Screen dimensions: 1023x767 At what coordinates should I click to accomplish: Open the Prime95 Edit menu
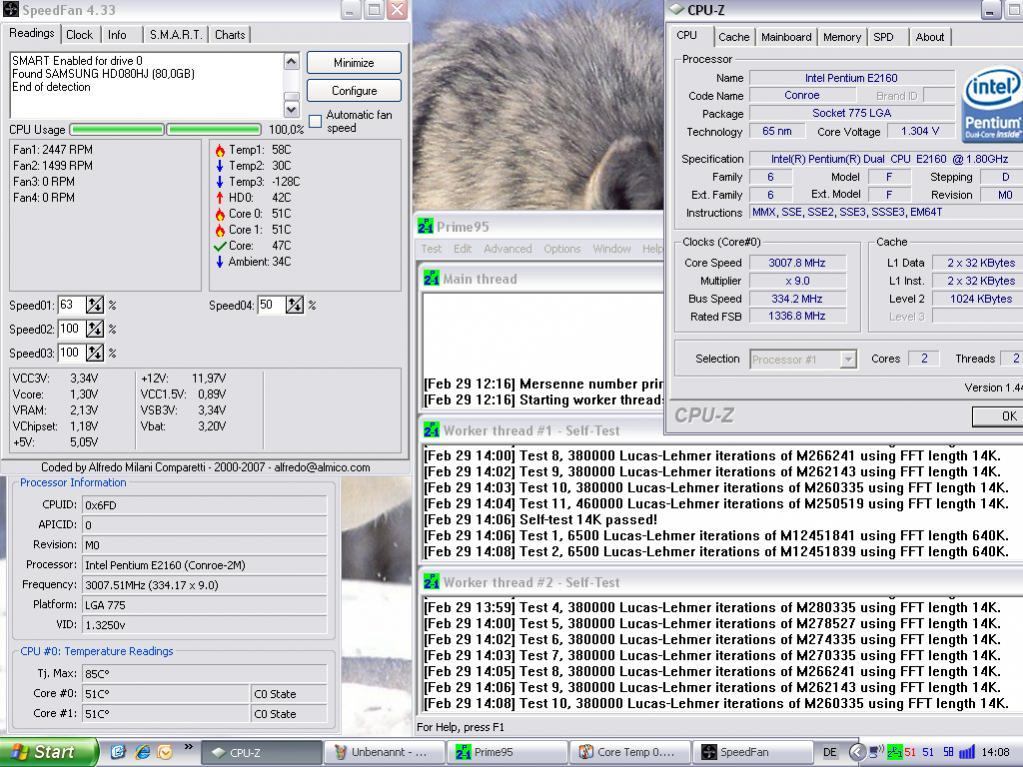tap(463, 248)
